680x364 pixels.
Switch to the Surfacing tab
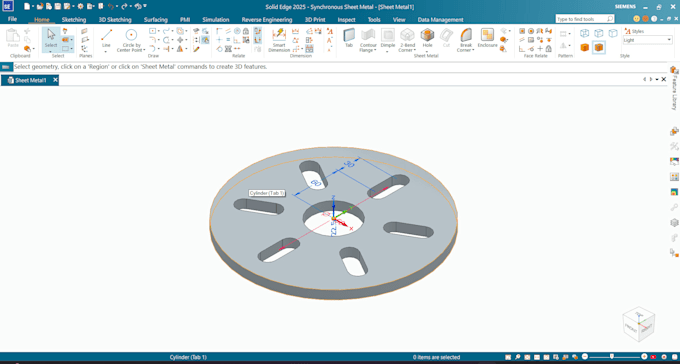156,20
